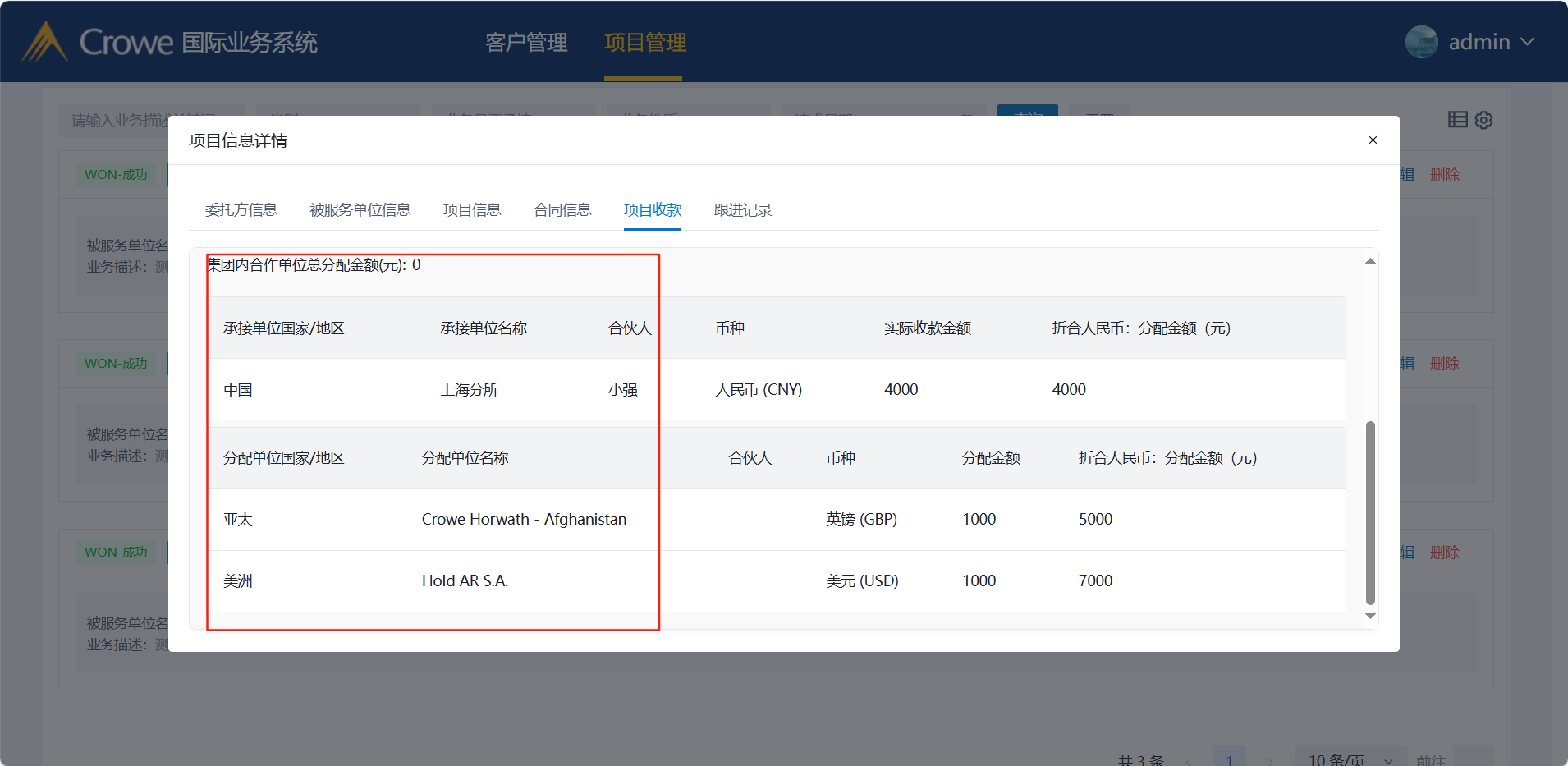
Task: Click the table list view icon
Action: (x=1457, y=120)
